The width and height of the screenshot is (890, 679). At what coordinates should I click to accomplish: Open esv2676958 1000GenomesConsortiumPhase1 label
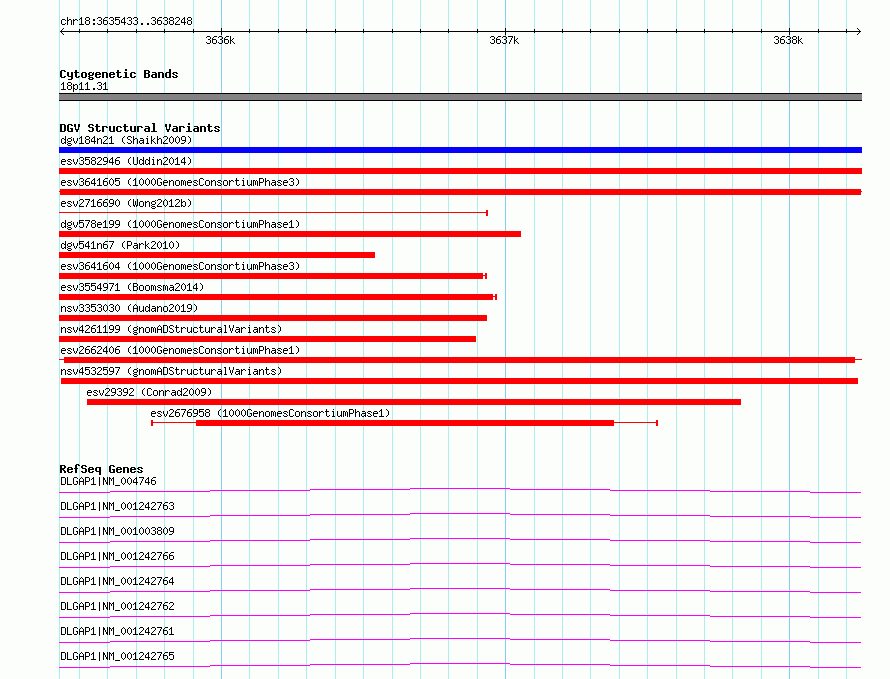point(270,413)
